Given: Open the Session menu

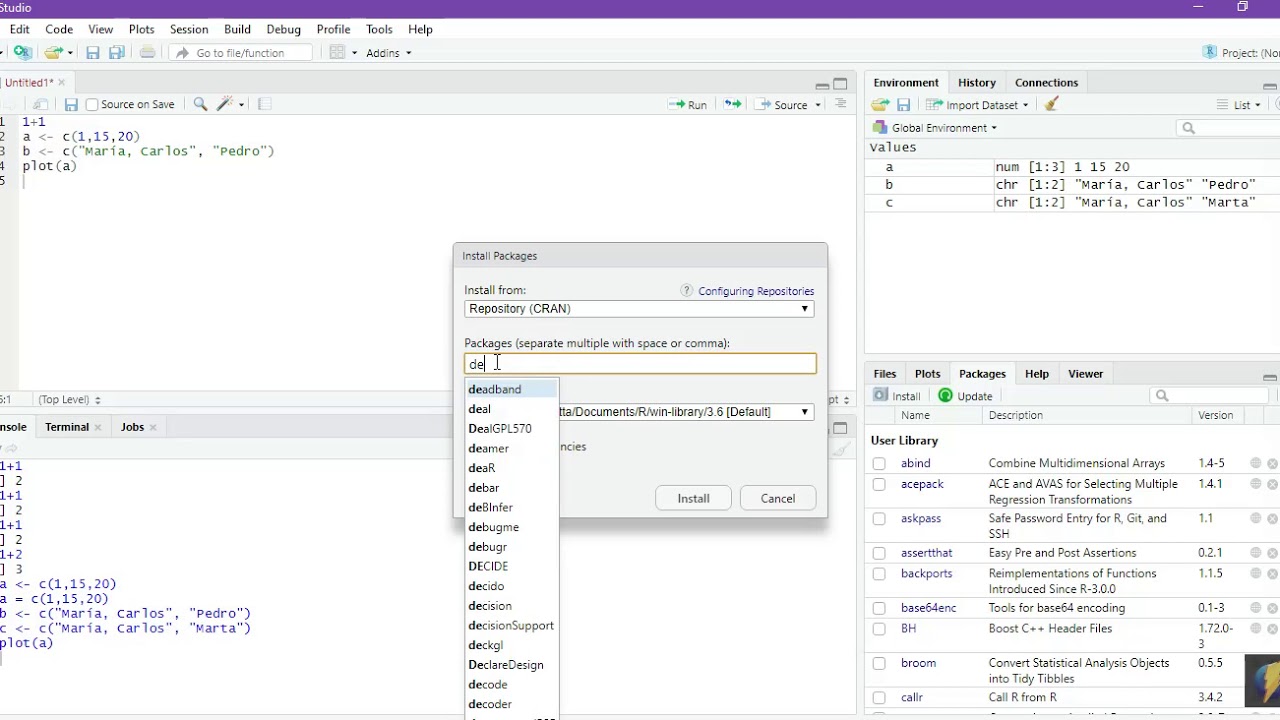Looking at the screenshot, I should coord(189,30).
